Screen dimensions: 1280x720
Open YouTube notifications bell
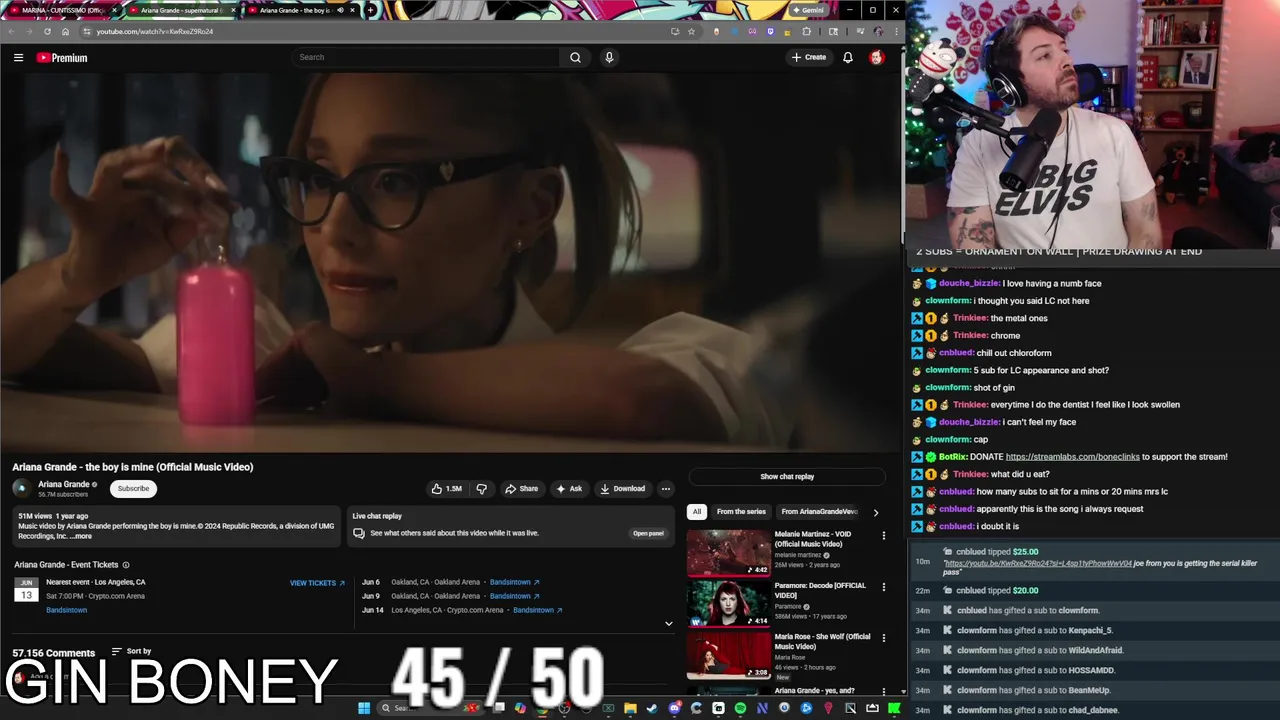click(x=848, y=57)
